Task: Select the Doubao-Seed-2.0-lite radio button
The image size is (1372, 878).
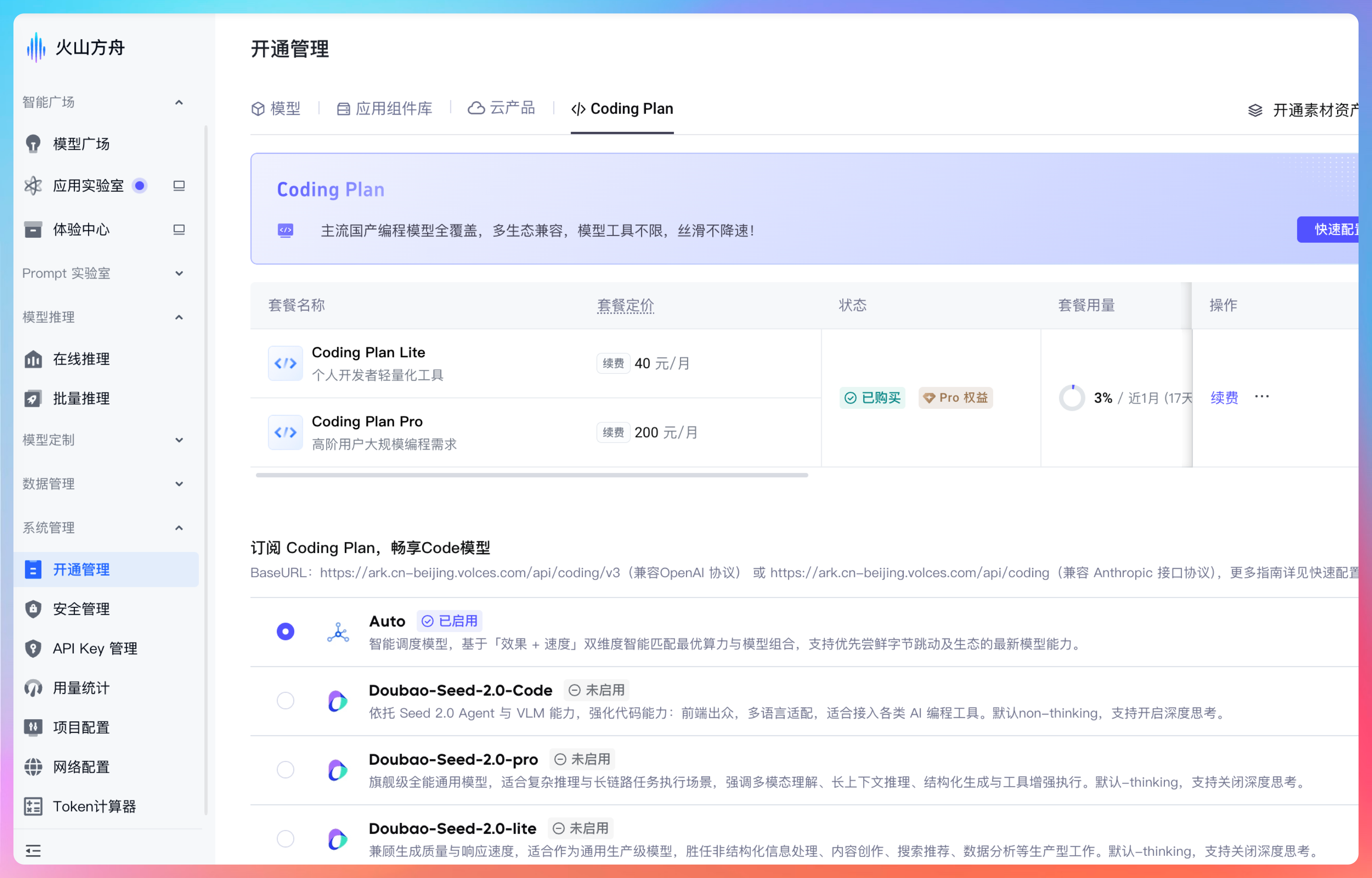Action: click(x=285, y=839)
